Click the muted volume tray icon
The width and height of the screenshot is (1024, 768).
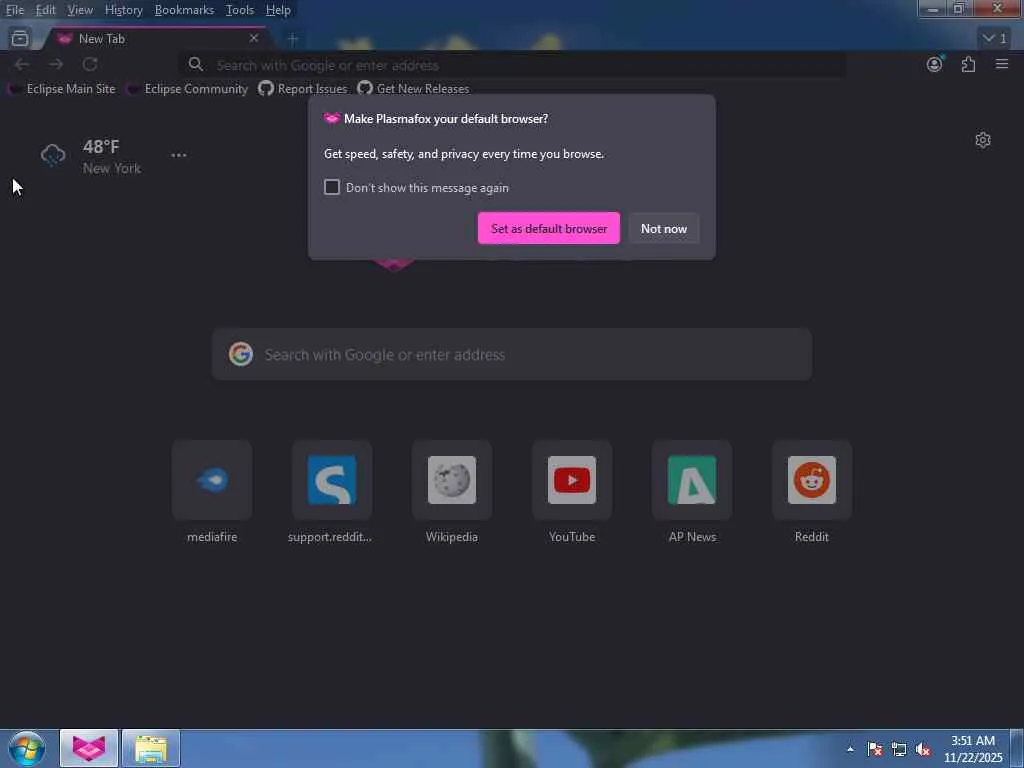[923, 749]
